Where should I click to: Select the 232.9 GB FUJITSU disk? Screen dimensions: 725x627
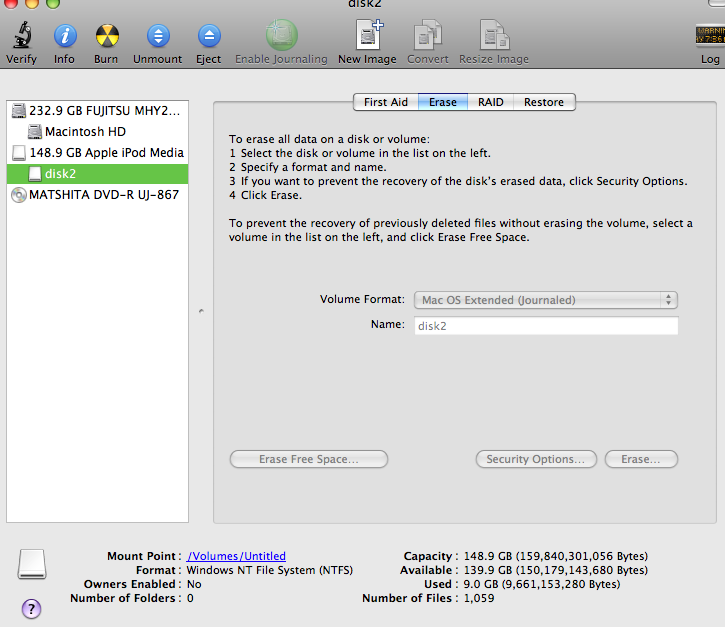tap(98, 111)
